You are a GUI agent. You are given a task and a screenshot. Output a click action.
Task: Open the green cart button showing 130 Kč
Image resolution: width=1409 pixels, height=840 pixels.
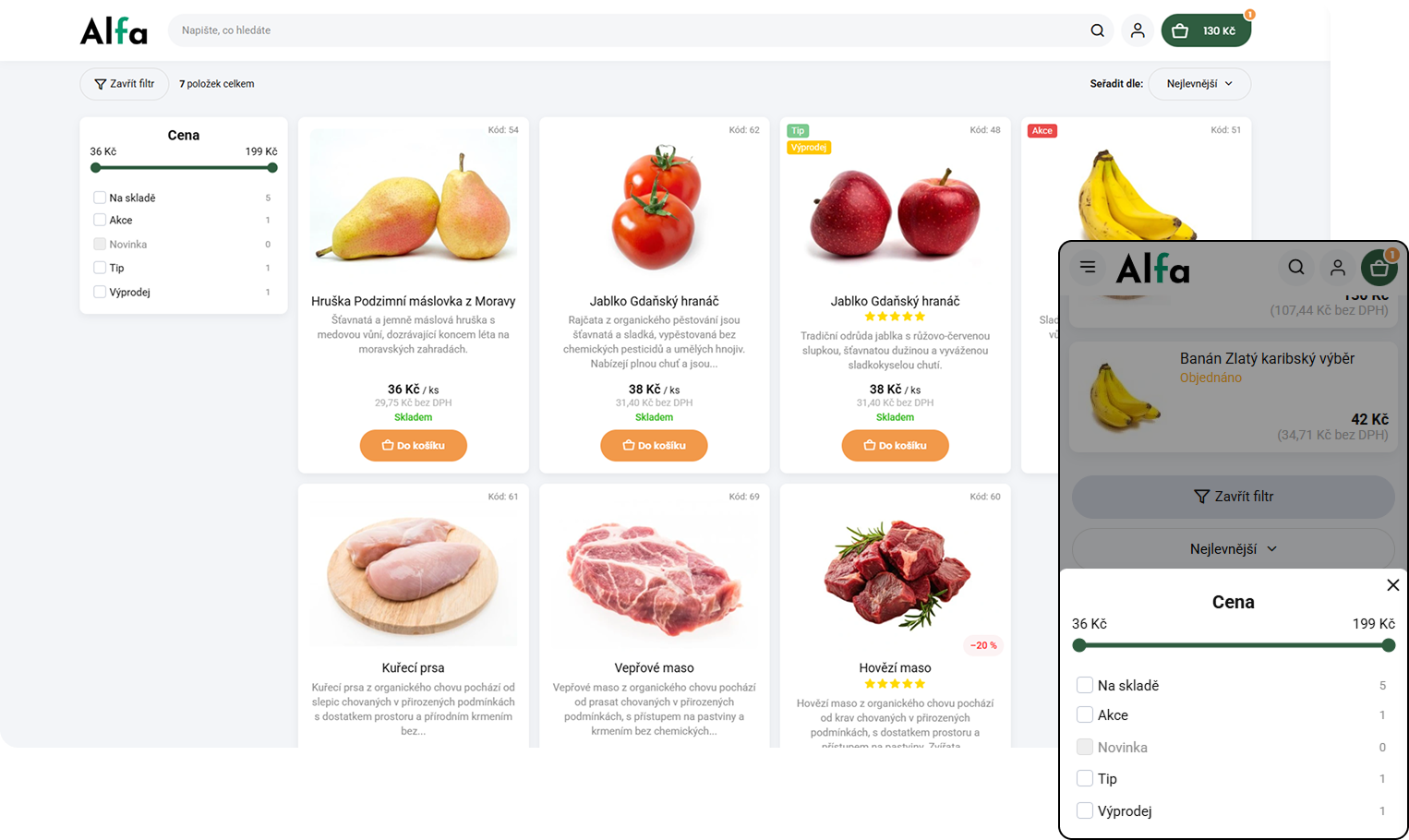1206,30
